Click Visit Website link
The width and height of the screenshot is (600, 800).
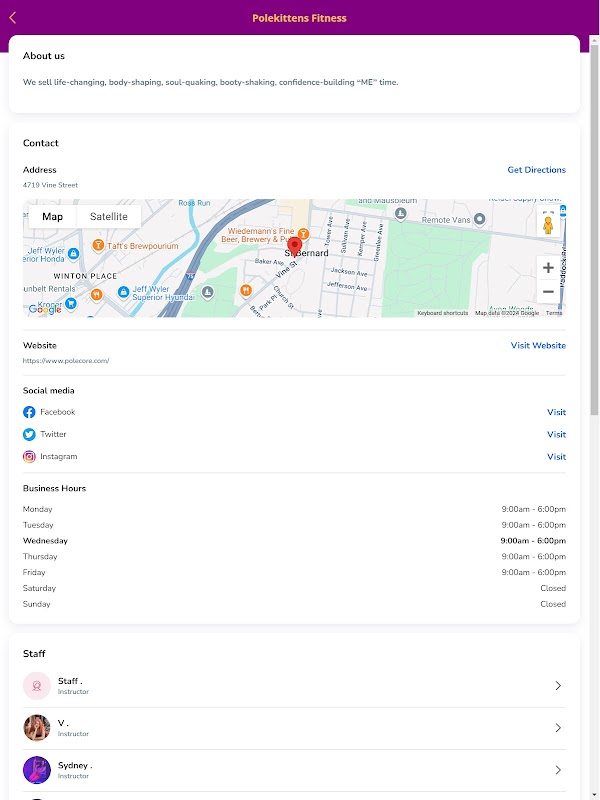(538, 345)
